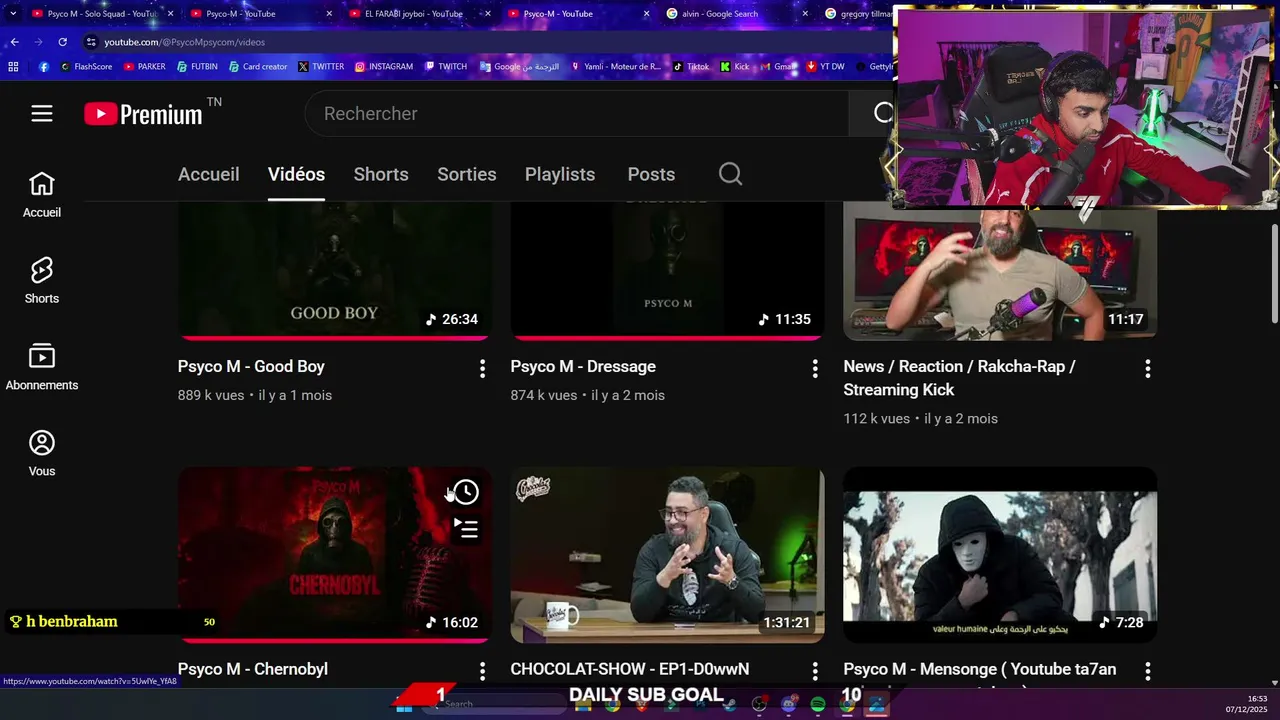Open the Tiktok bookmark

(x=691, y=67)
